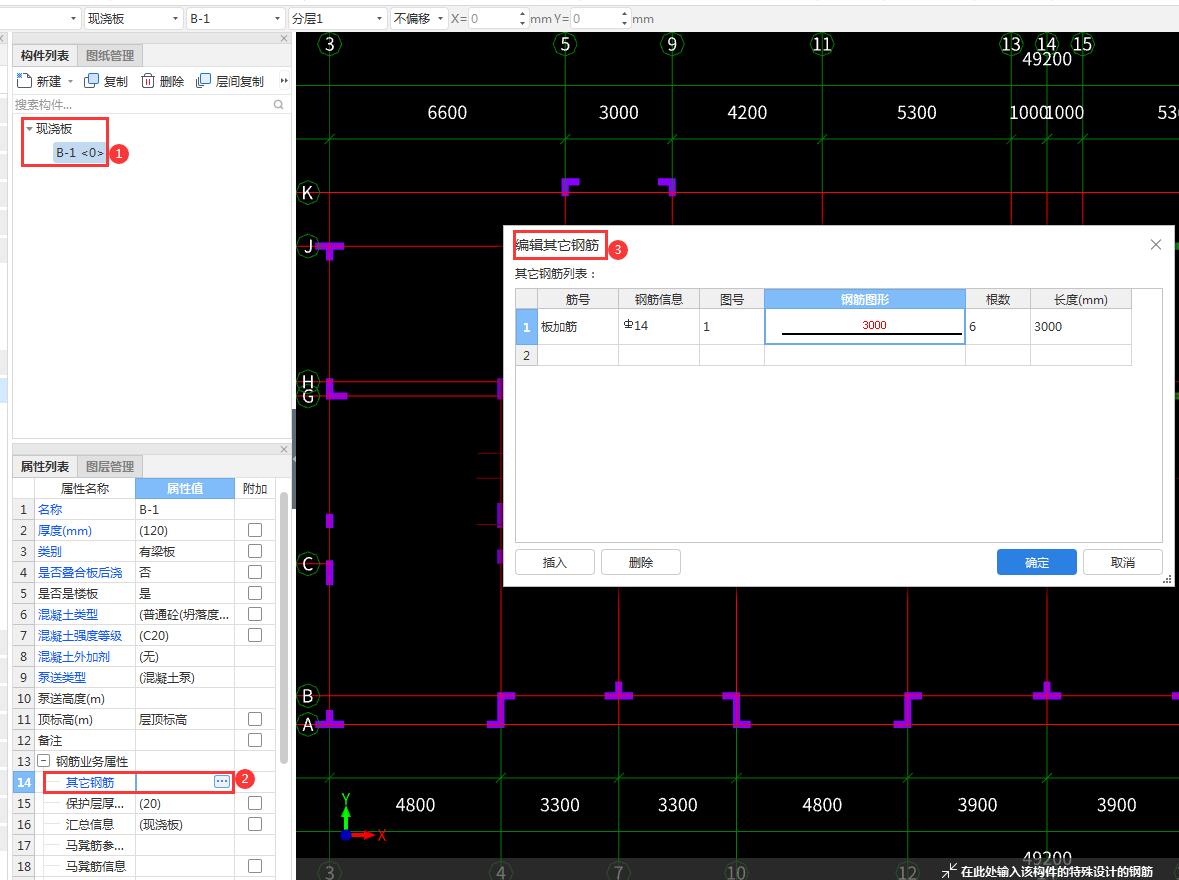Click the 根数 cell value 6

(998, 326)
